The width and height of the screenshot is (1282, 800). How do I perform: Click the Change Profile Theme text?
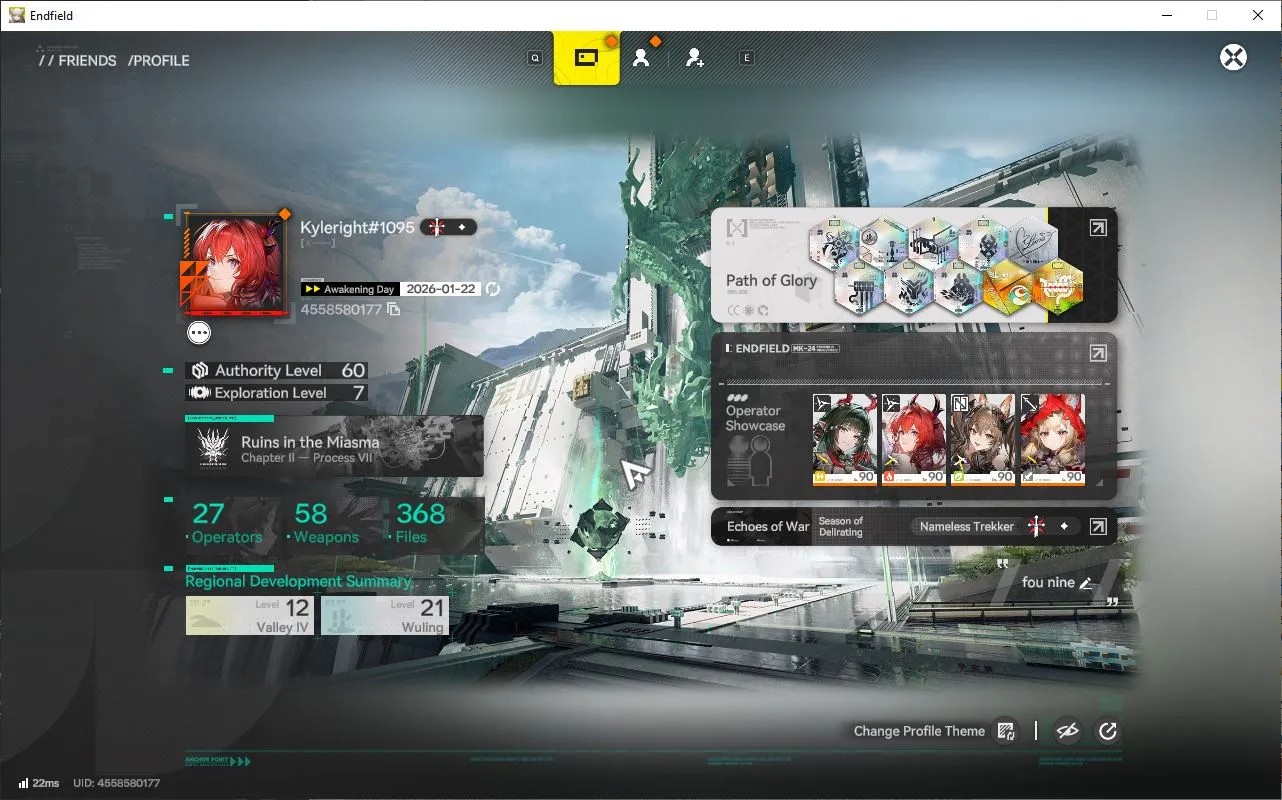919,731
